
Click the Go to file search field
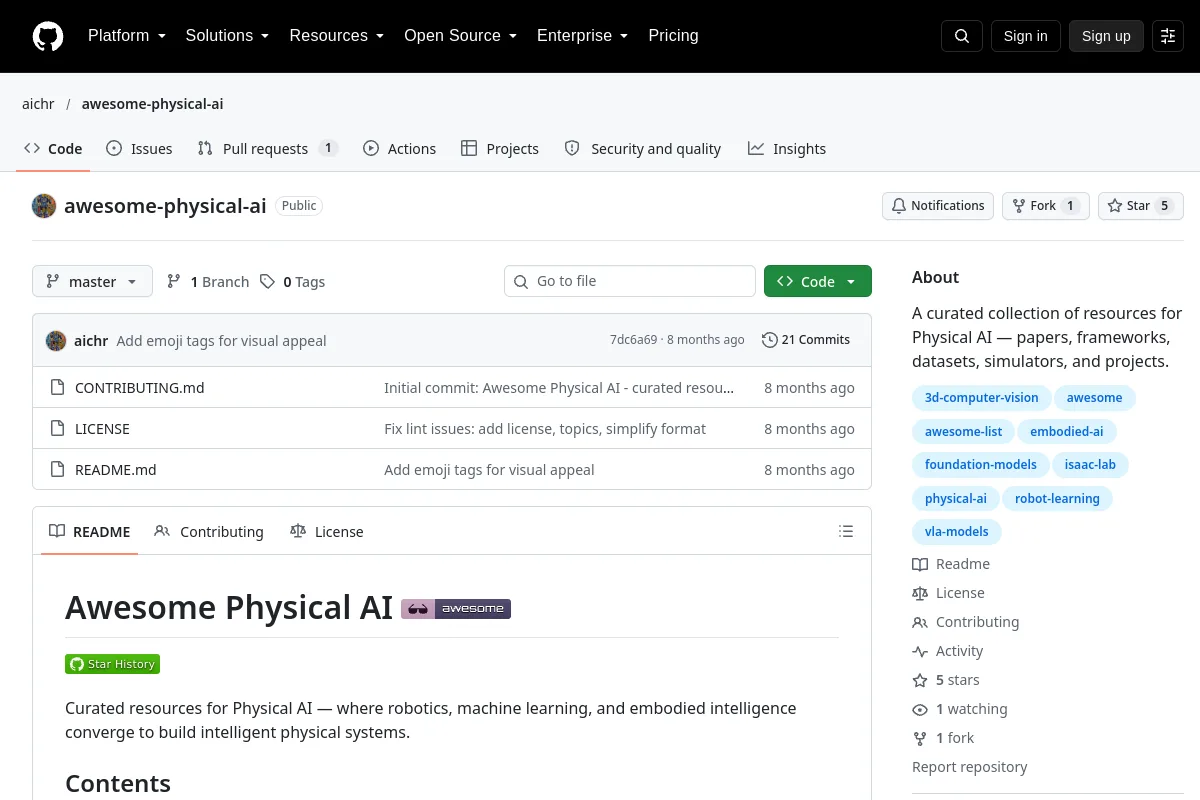click(x=630, y=282)
